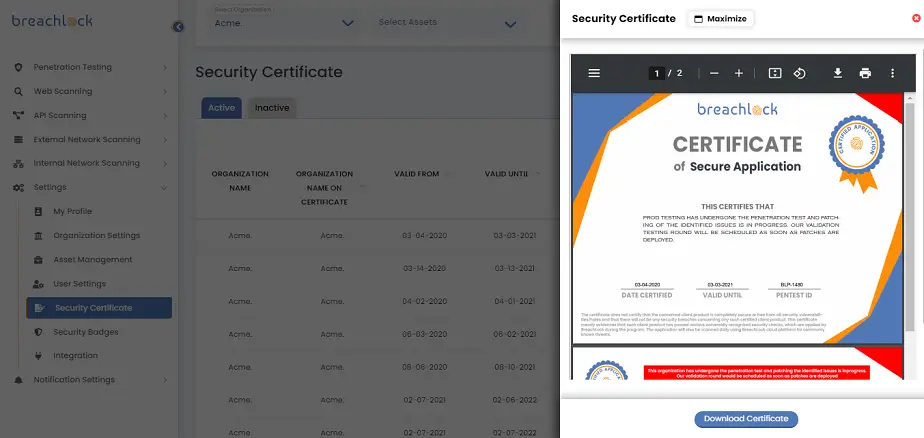Open User Settings

pyautogui.click(x=80, y=284)
